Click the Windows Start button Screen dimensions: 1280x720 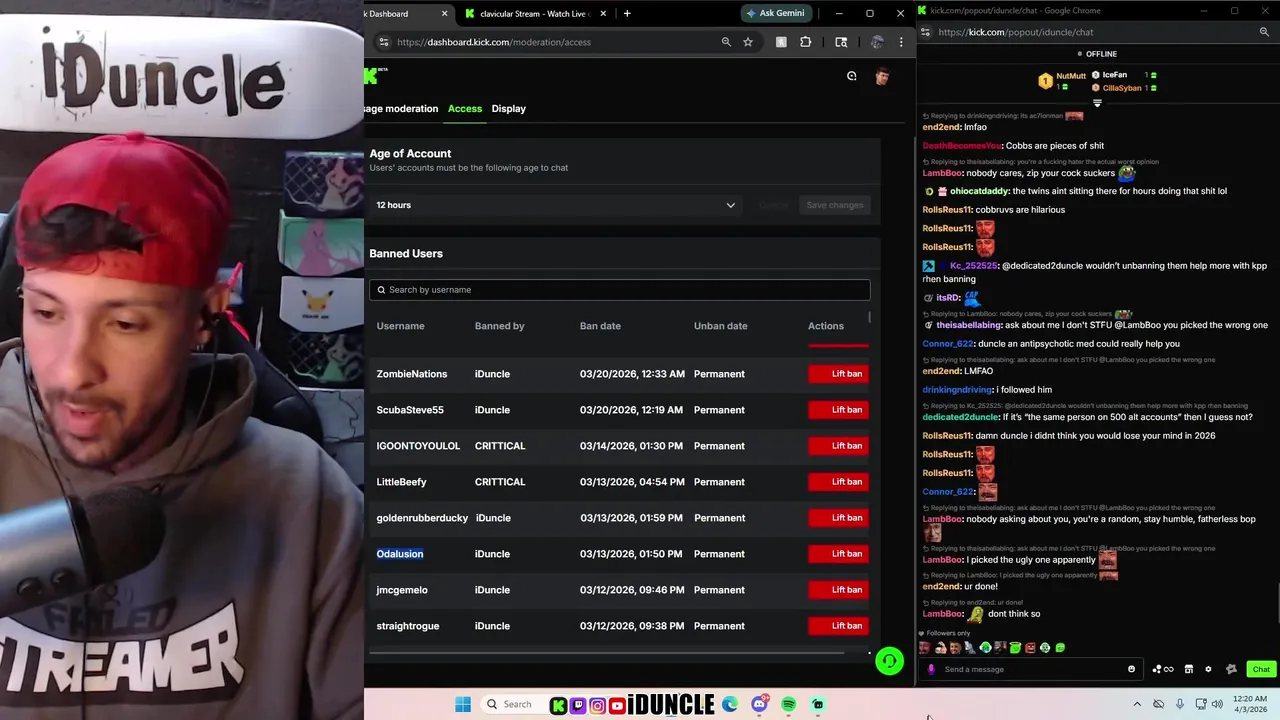tap(462, 705)
